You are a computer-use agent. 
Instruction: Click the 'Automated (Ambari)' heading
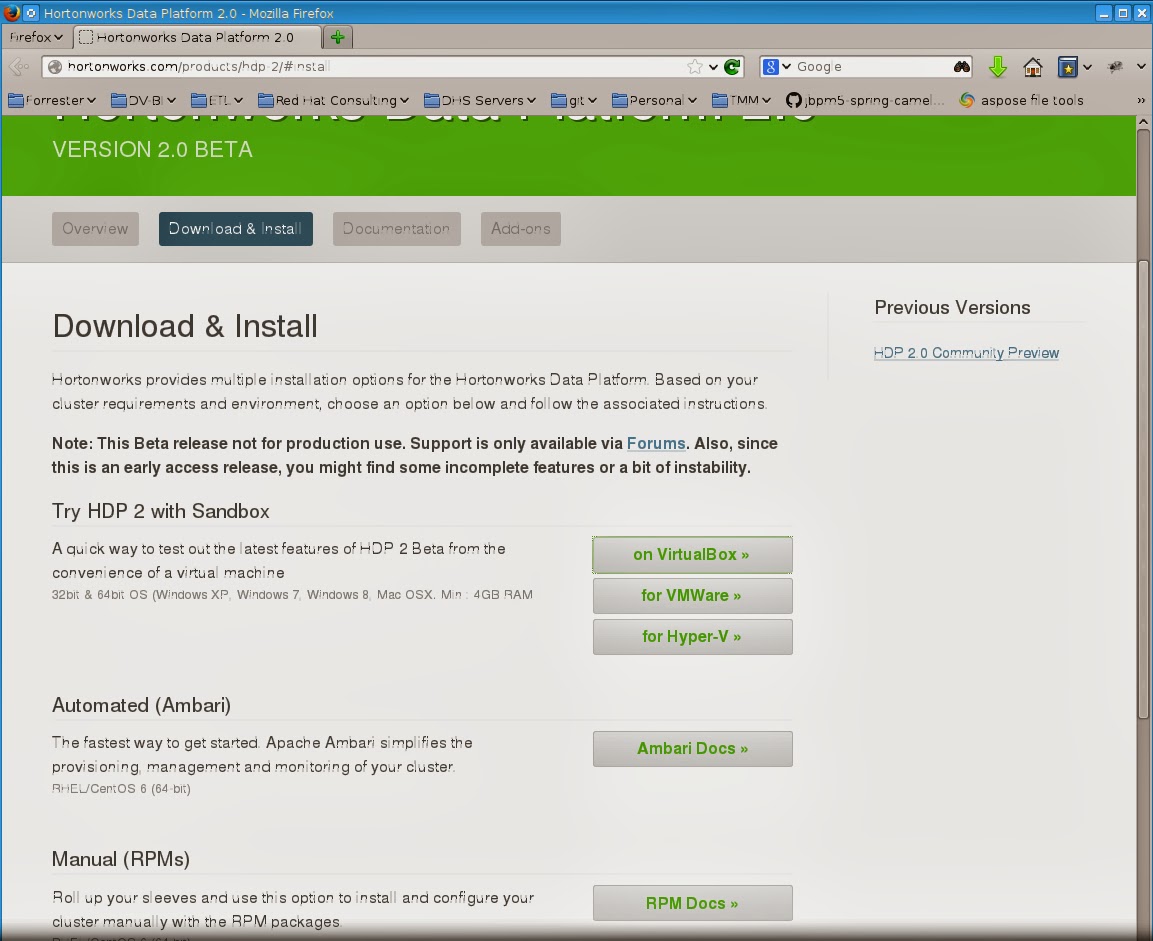(x=141, y=705)
